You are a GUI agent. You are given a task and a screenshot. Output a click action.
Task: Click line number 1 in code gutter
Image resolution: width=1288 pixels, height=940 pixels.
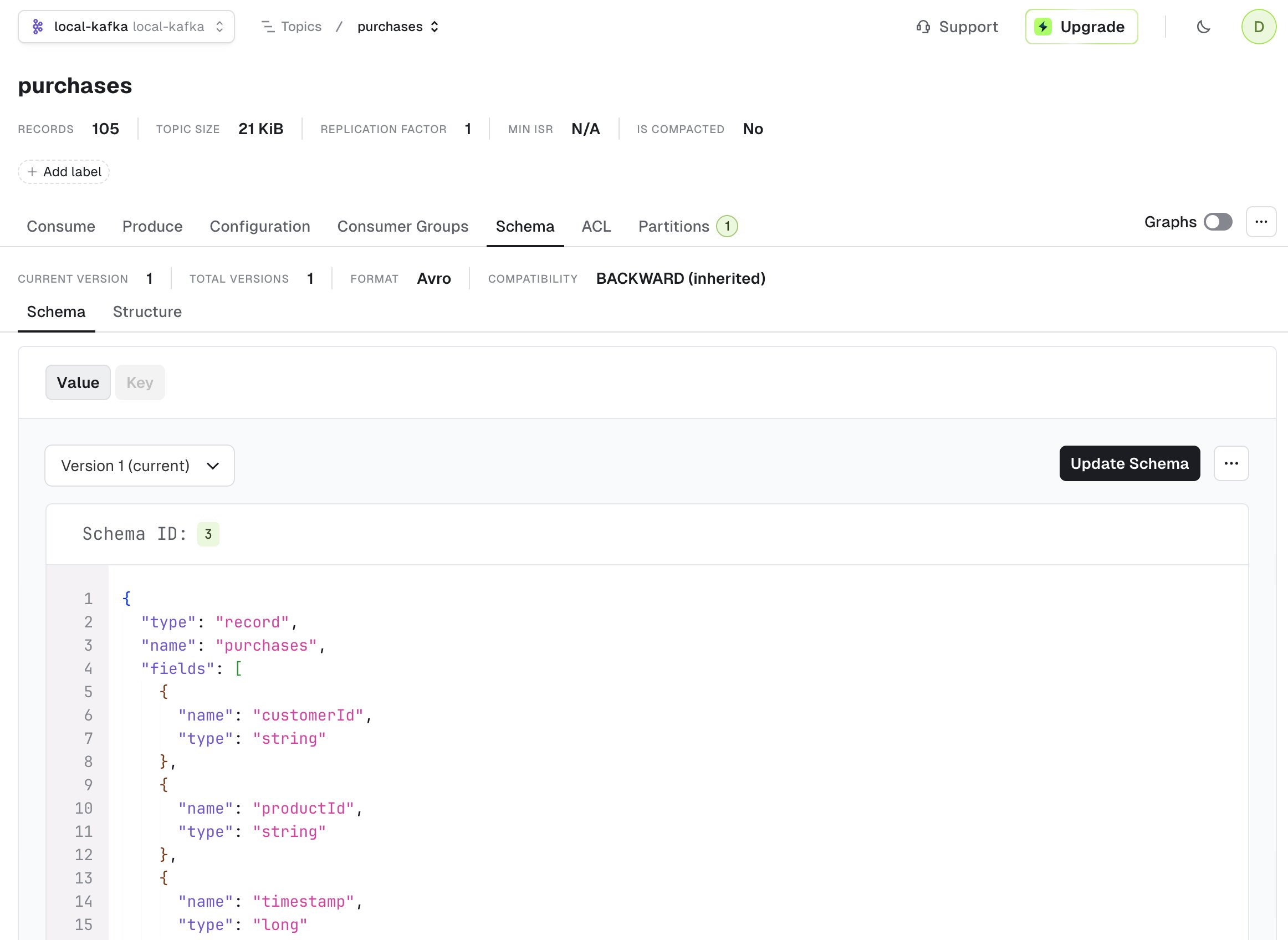pyautogui.click(x=88, y=599)
